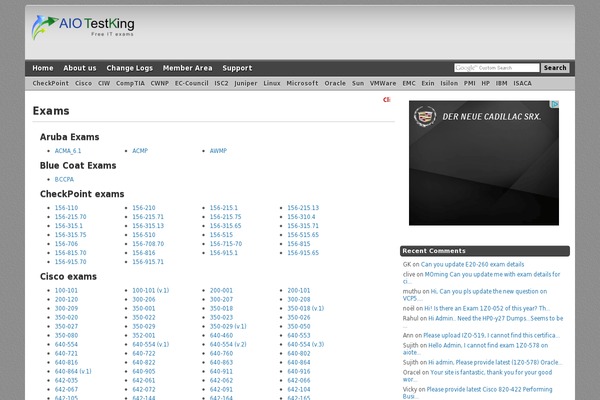Open Cisco exam 642-091
Screen dimensions: 600x400
tap(221, 389)
